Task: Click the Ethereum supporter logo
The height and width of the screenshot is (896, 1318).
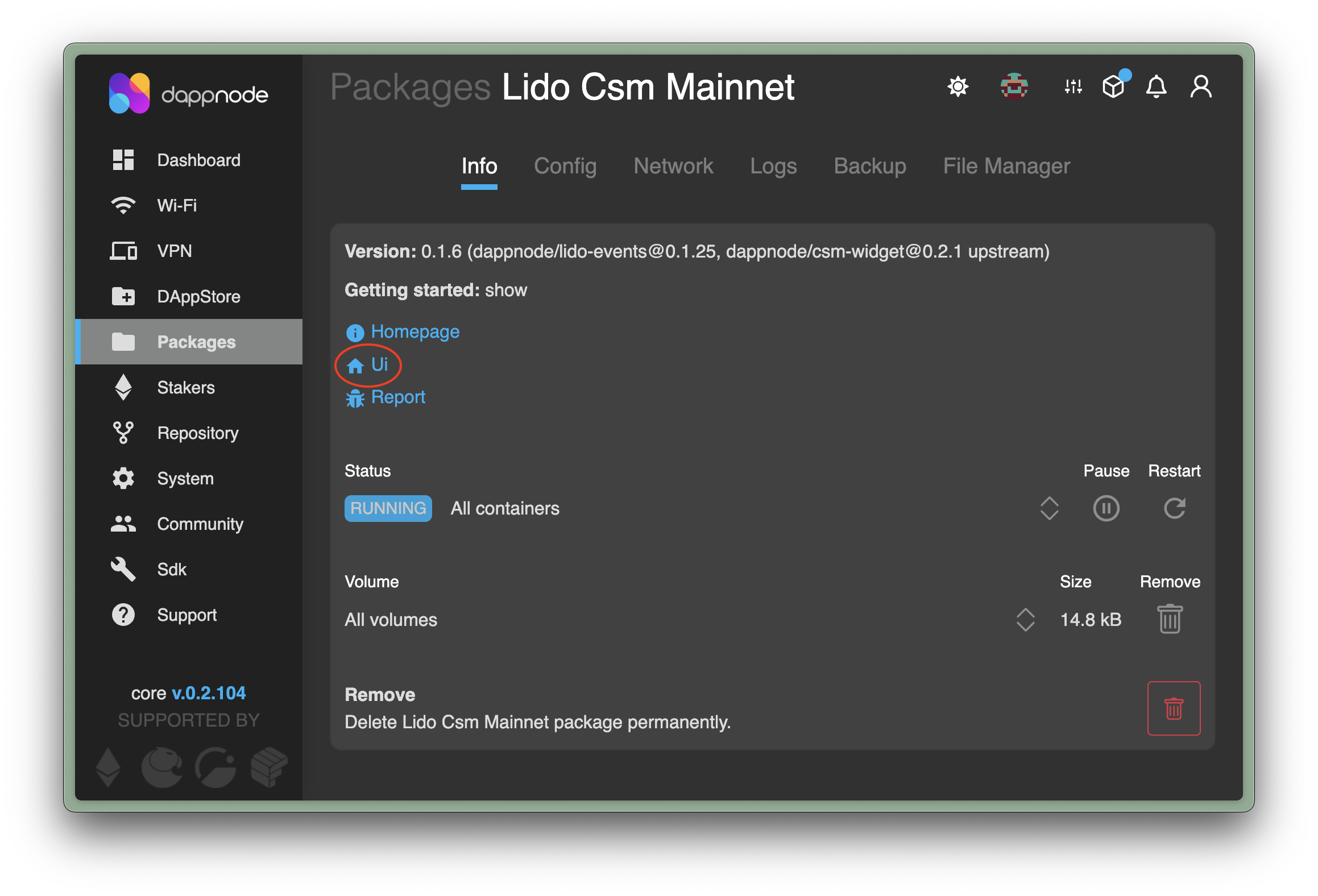Action: pos(107,767)
